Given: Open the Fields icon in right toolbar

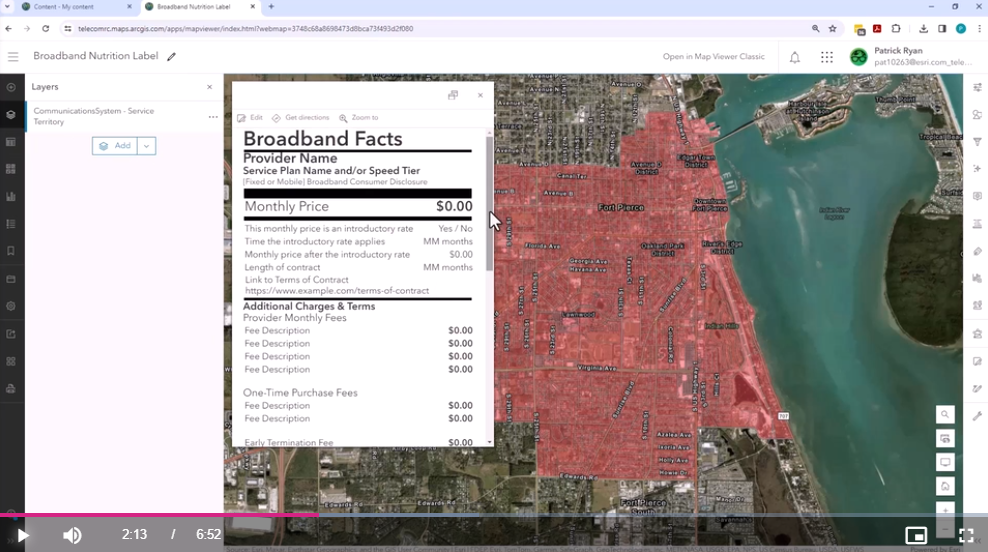Looking at the screenshot, I should (x=977, y=224).
